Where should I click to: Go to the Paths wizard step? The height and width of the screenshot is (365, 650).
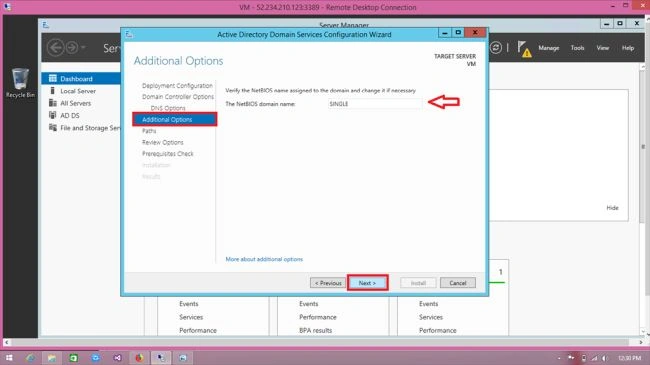(x=149, y=131)
